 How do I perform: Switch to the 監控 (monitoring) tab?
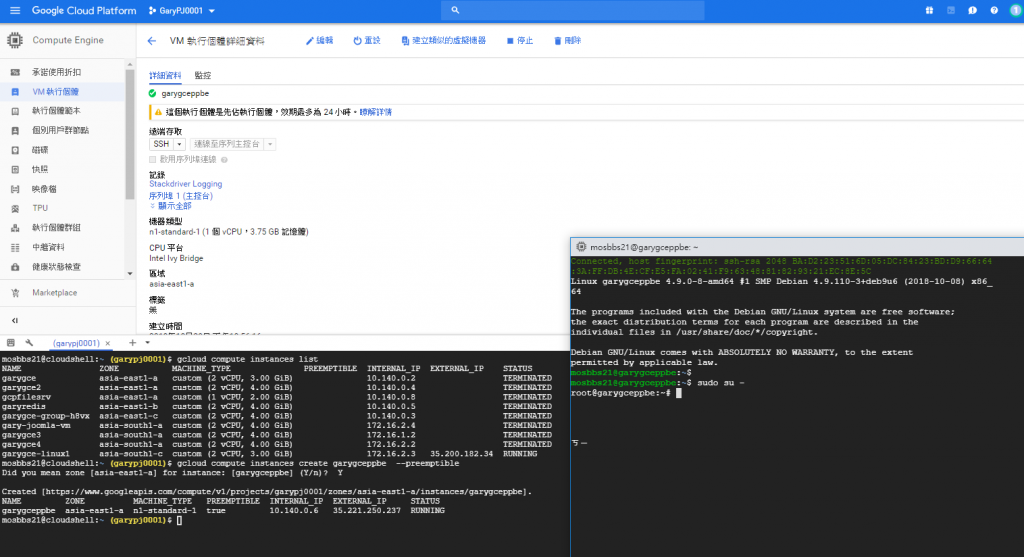202,76
